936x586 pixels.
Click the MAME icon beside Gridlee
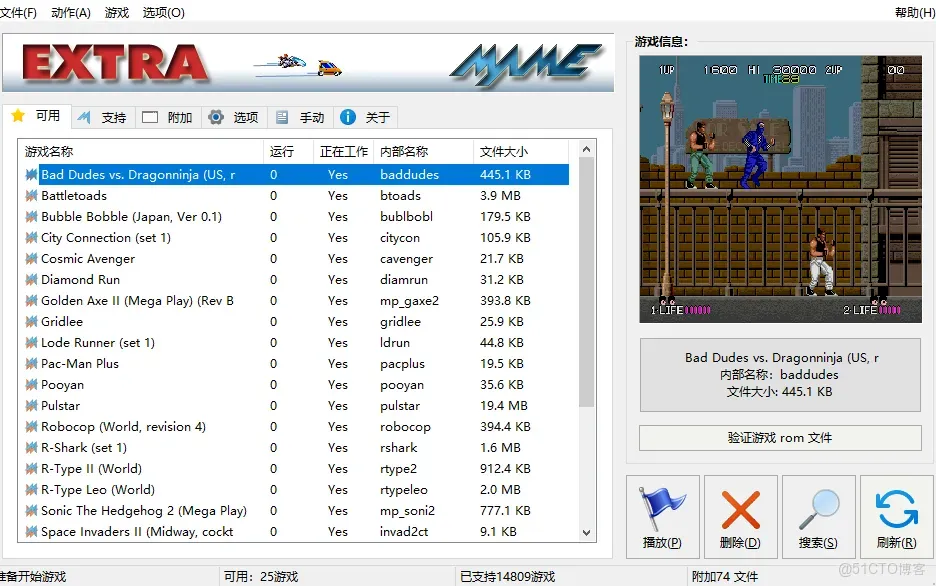pyautogui.click(x=32, y=322)
